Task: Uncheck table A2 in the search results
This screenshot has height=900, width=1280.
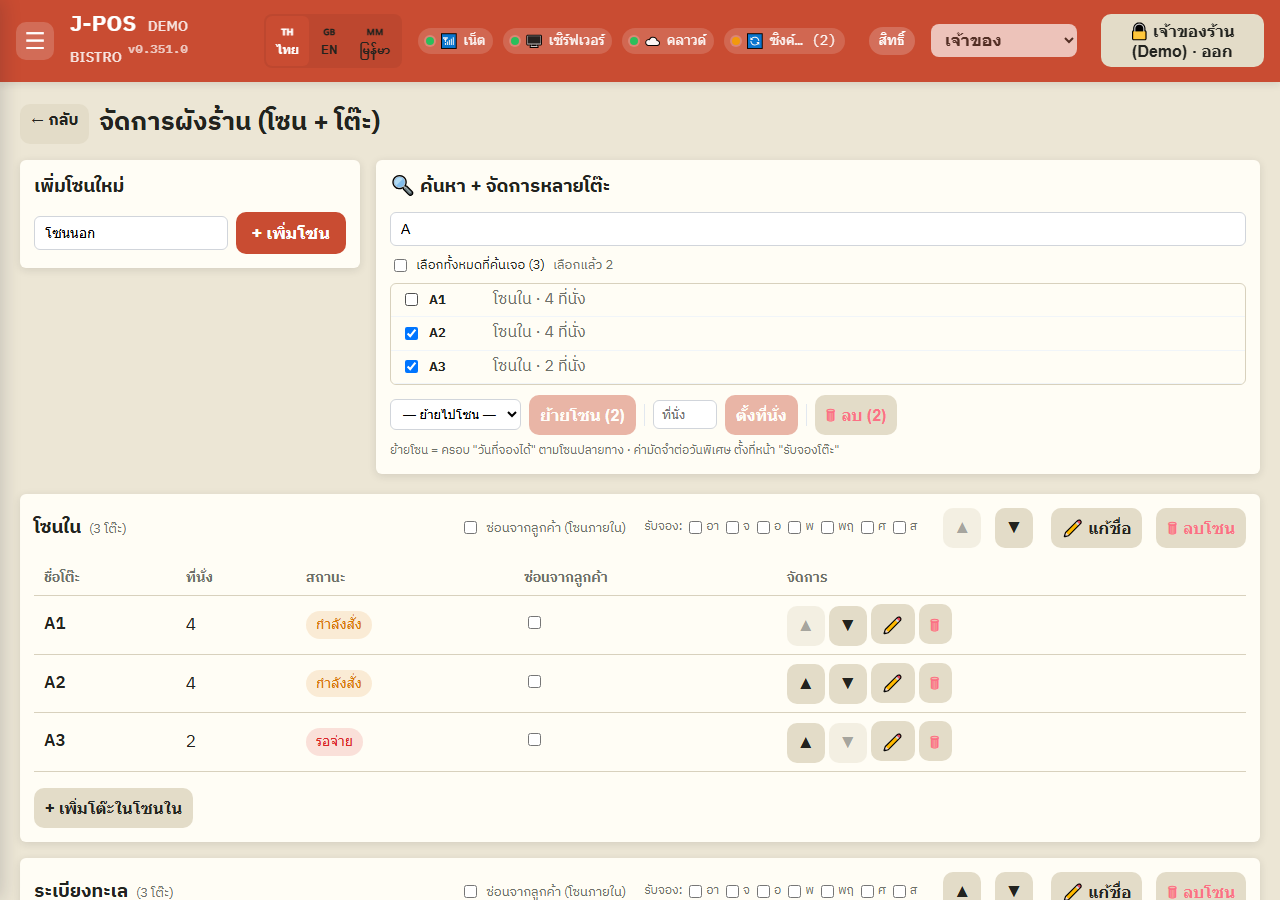Action: click(411, 333)
